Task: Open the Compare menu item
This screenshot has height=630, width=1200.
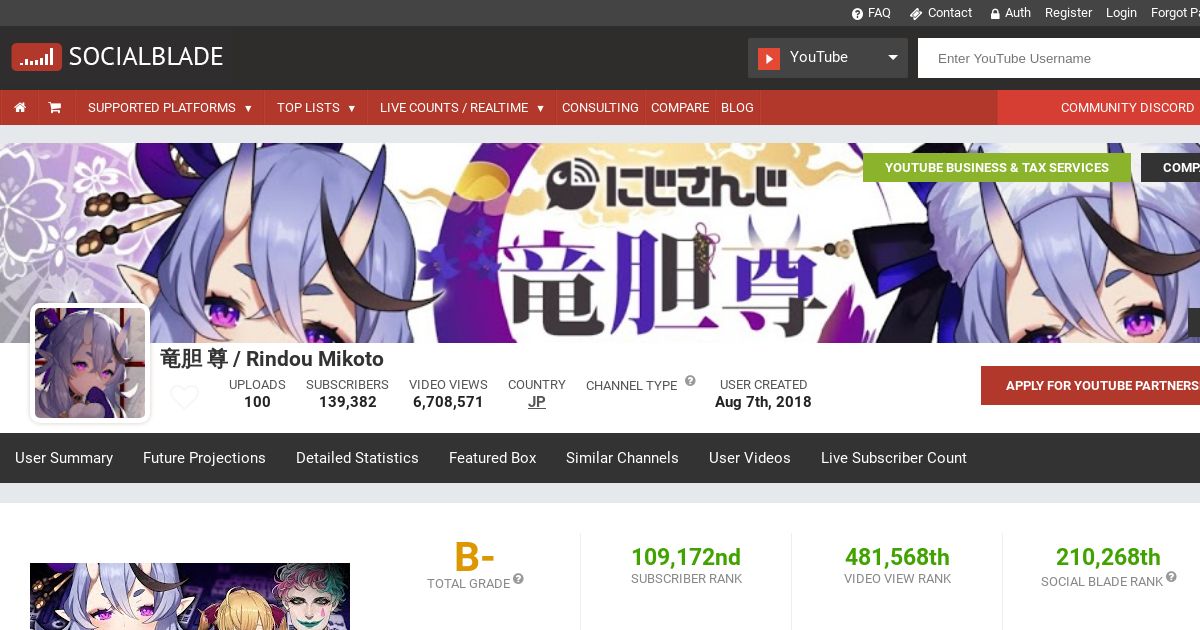Action: 680,107
